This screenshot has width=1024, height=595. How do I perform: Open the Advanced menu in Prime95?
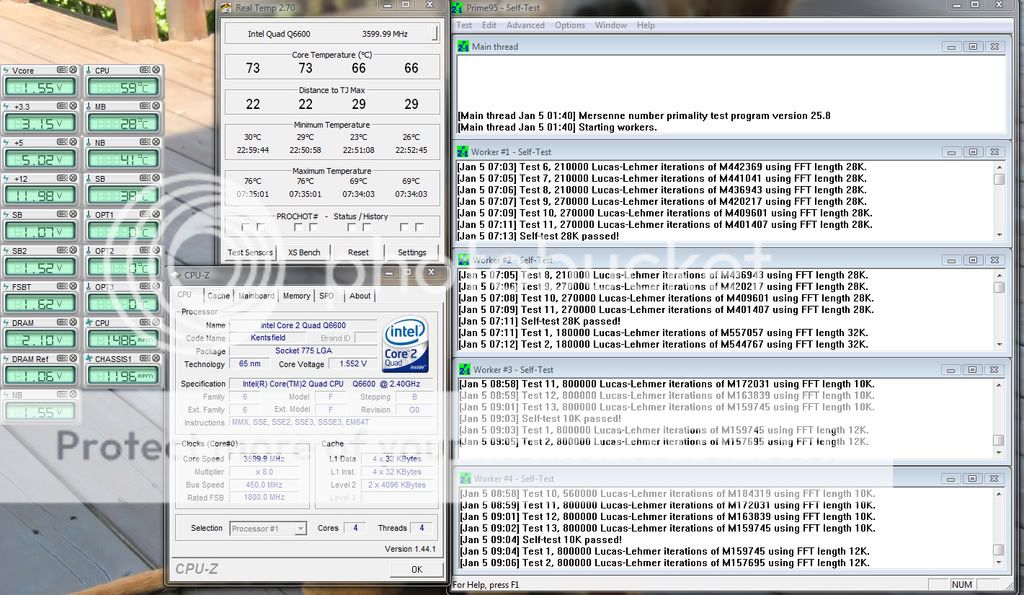[525, 25]
